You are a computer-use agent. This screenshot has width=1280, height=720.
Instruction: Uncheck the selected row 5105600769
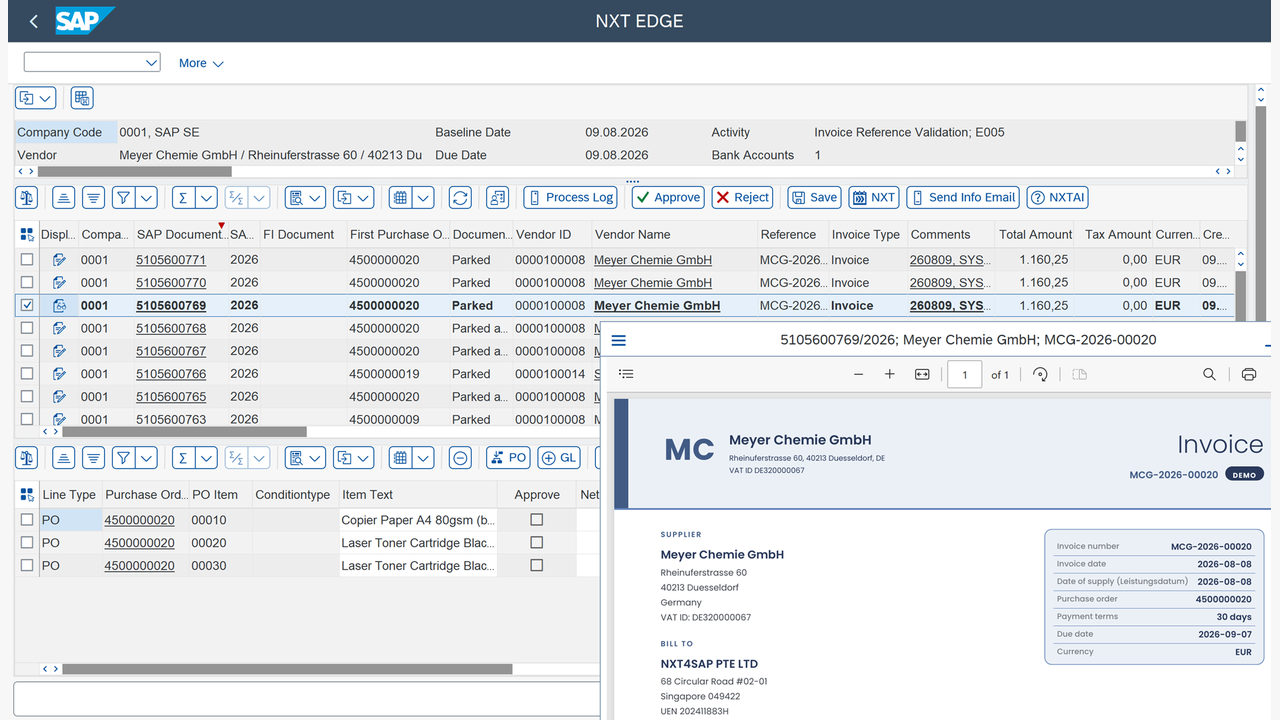point(27,306)
